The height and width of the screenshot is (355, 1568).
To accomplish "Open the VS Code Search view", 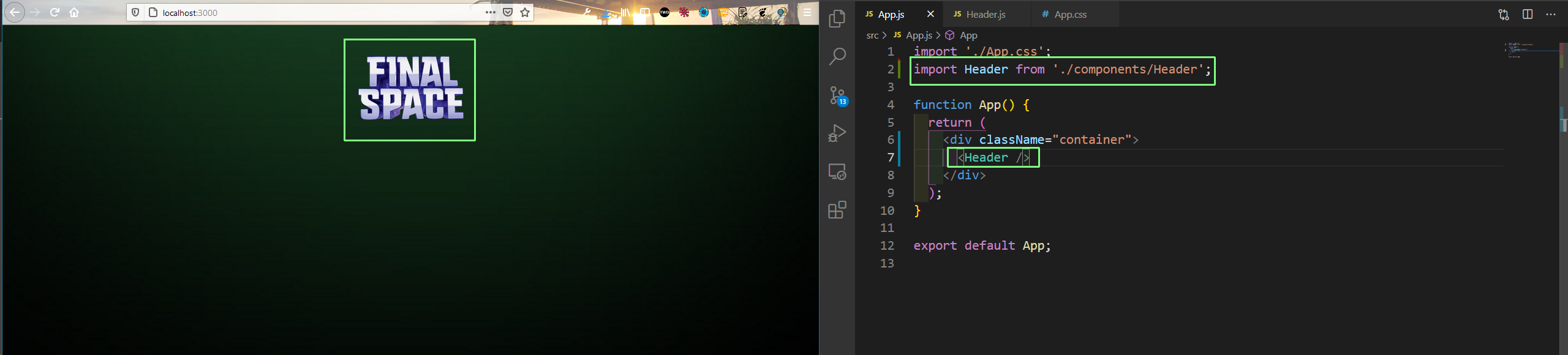I will coord(837,57).
